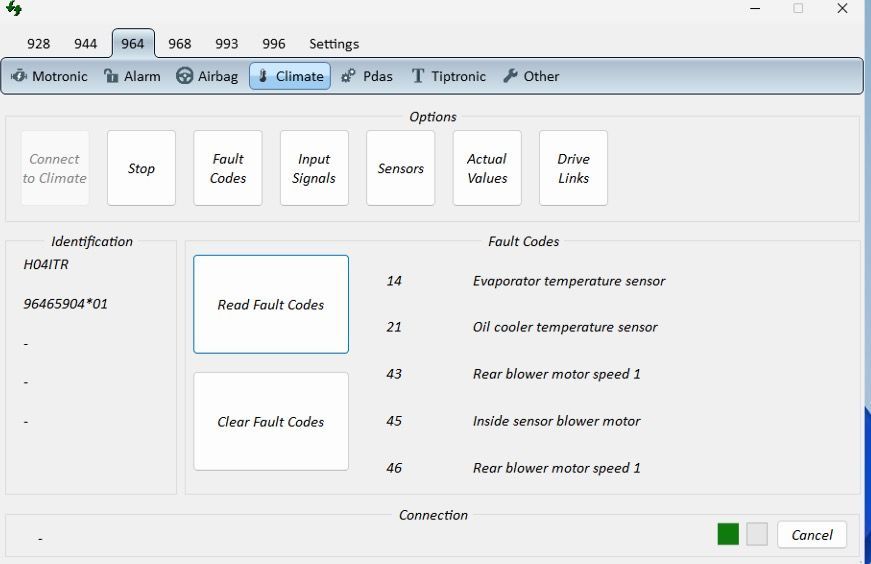
Task: Open the Other wrench tab
Action: 531,76
